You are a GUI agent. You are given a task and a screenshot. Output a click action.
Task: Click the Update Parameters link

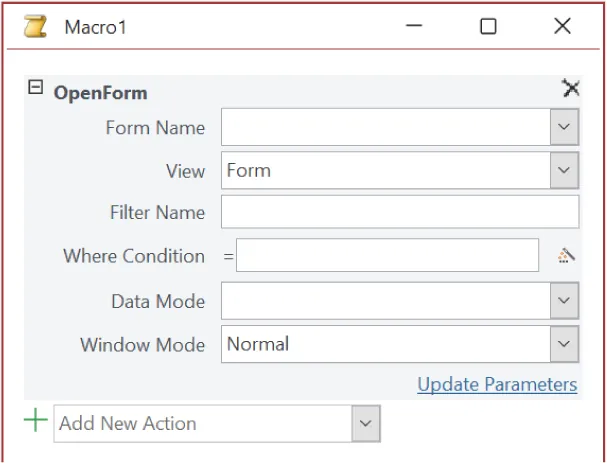[x=497, y=384]
